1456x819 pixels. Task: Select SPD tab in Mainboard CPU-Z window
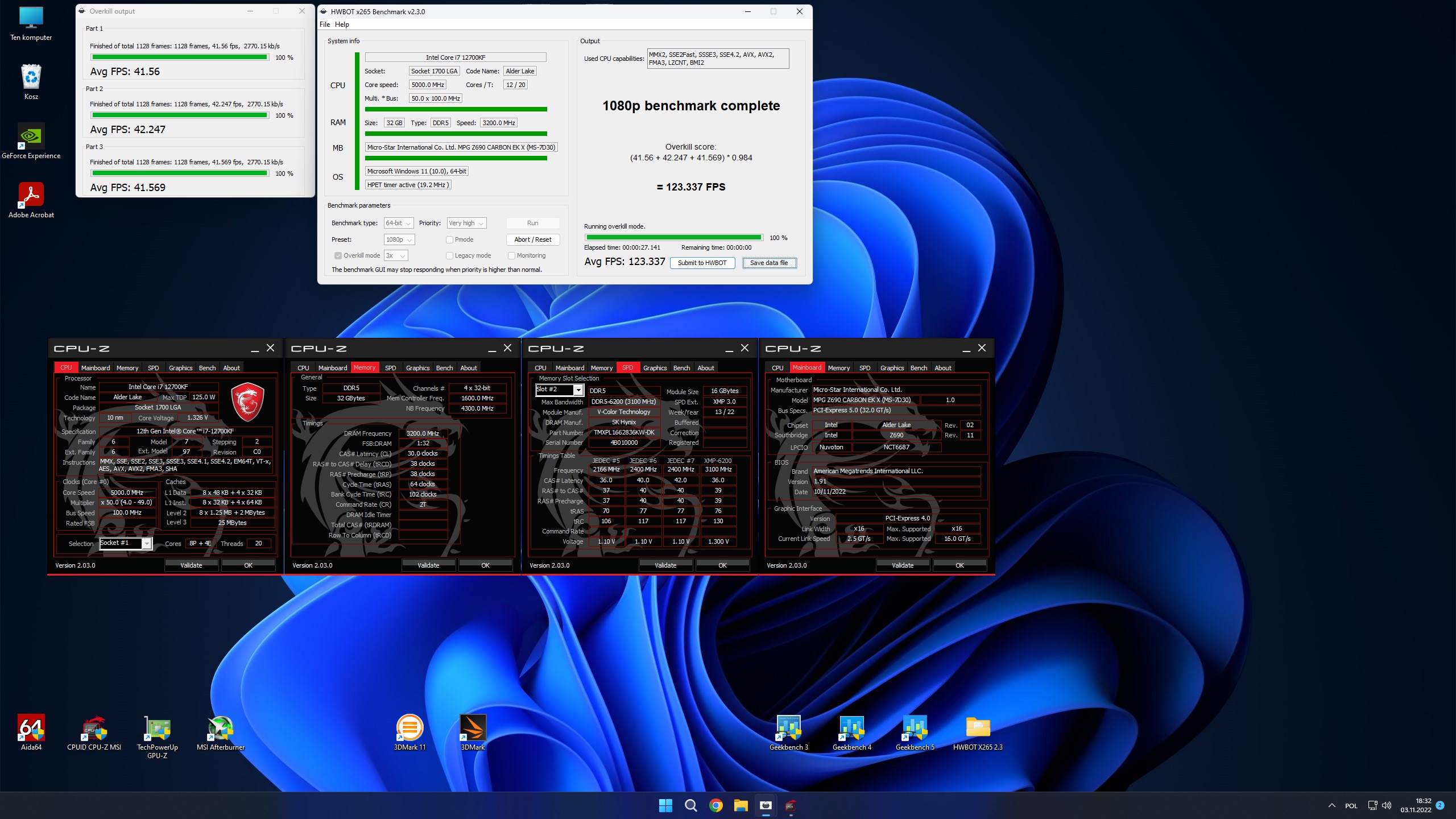point(864,368)
